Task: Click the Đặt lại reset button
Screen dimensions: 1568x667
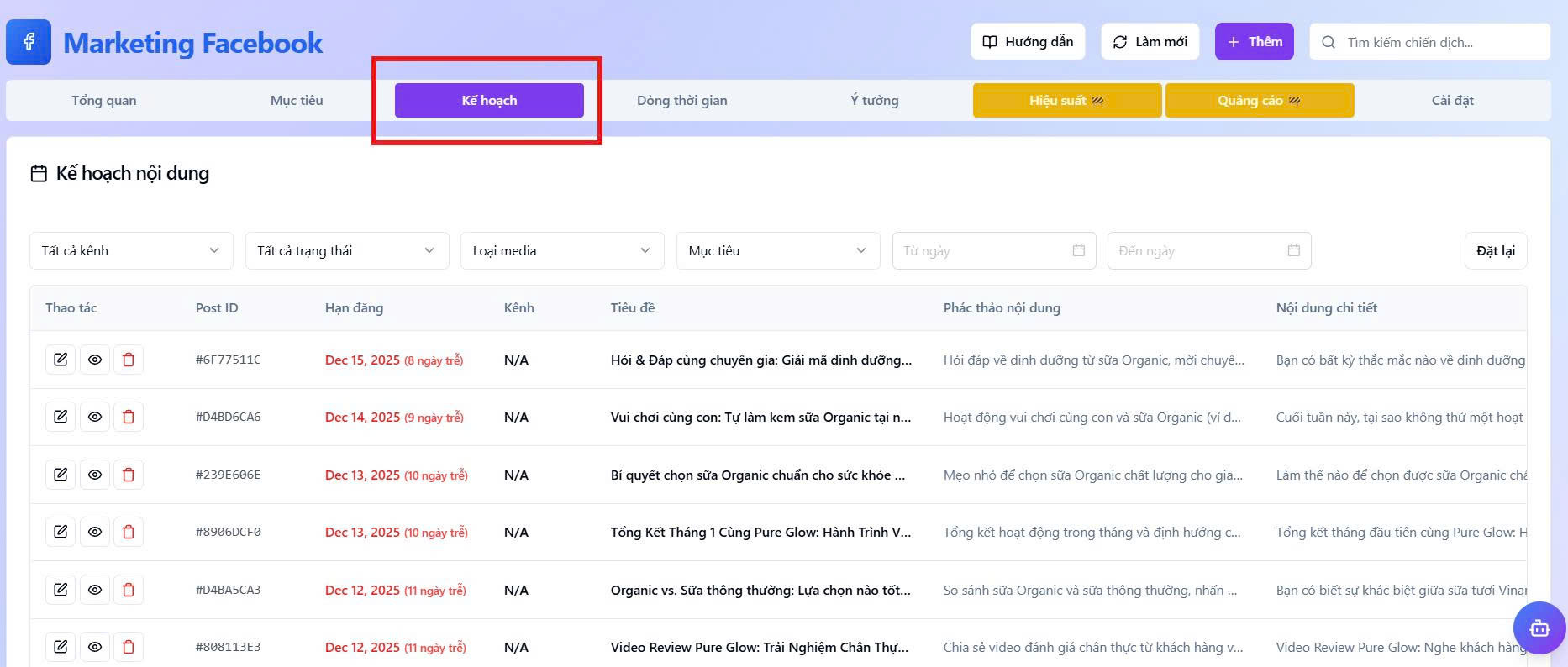Action: [1496, 250]
